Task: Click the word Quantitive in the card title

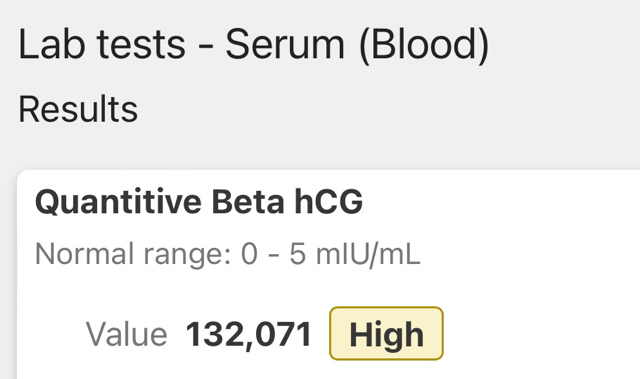Action: point(118,202)
